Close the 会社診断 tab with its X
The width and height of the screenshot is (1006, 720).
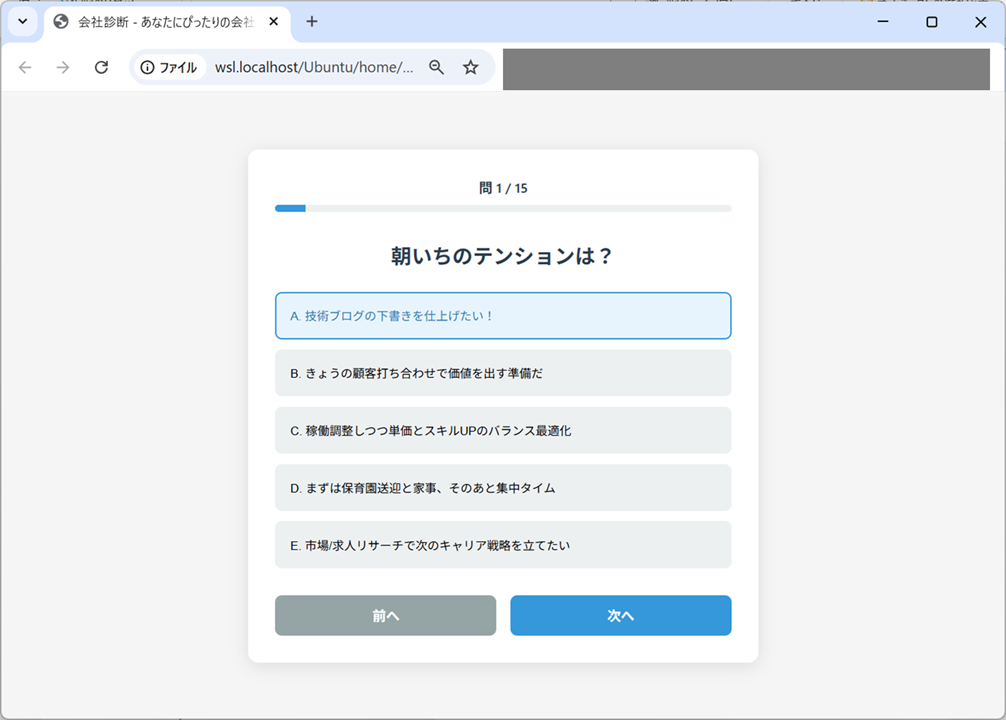(273, 21)
